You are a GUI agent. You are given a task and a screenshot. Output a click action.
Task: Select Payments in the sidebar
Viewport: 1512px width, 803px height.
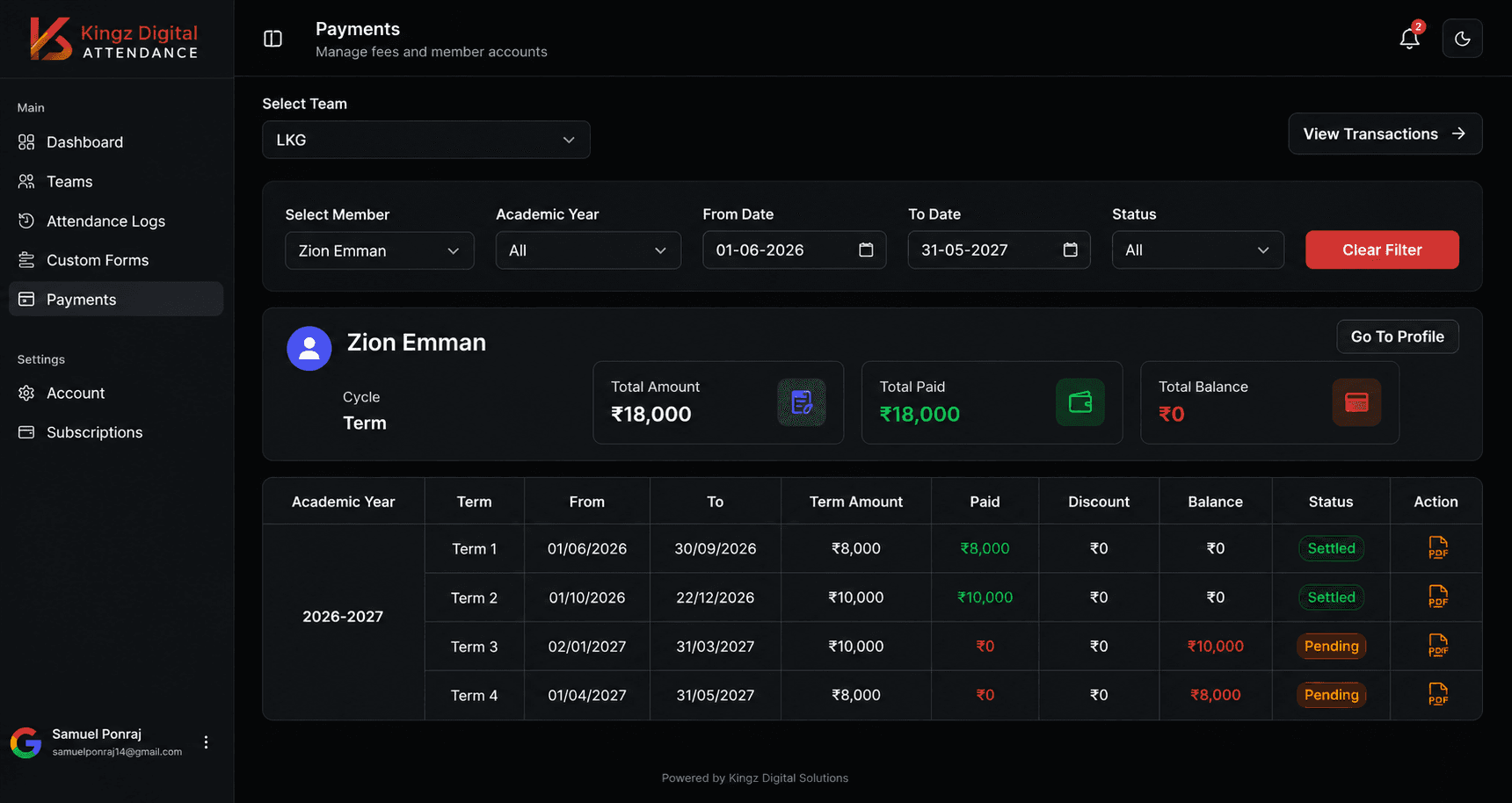(x=116, y=299)
